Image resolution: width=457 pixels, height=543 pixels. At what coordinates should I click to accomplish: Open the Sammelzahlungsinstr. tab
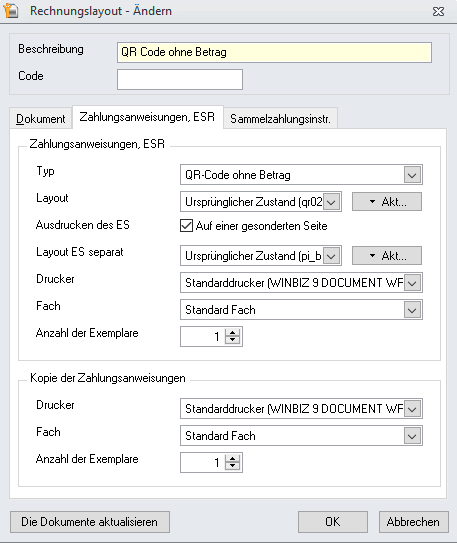click(280, 119)
